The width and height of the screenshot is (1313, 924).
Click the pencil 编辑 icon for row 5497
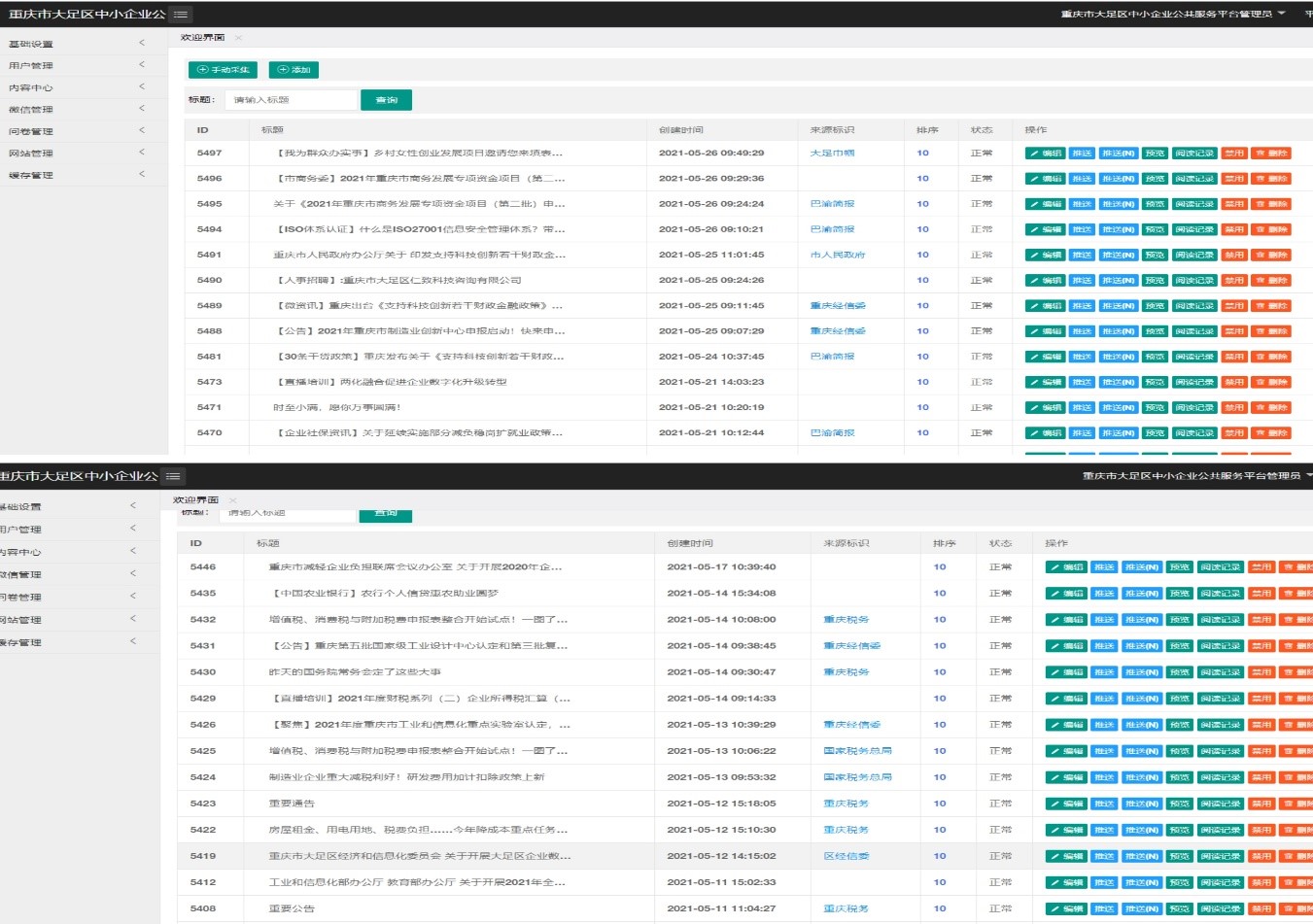coord(1034,154)
